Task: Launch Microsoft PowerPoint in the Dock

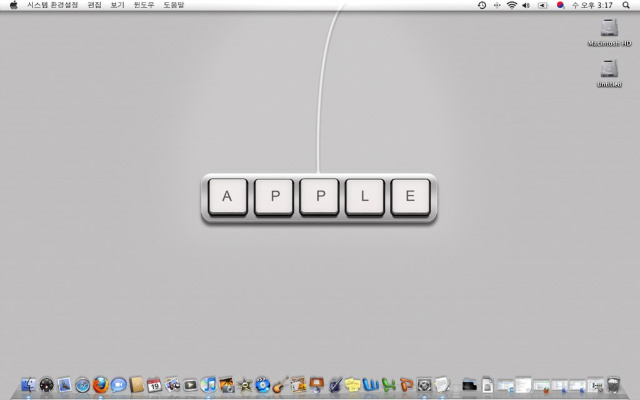Action: (406, 385)
